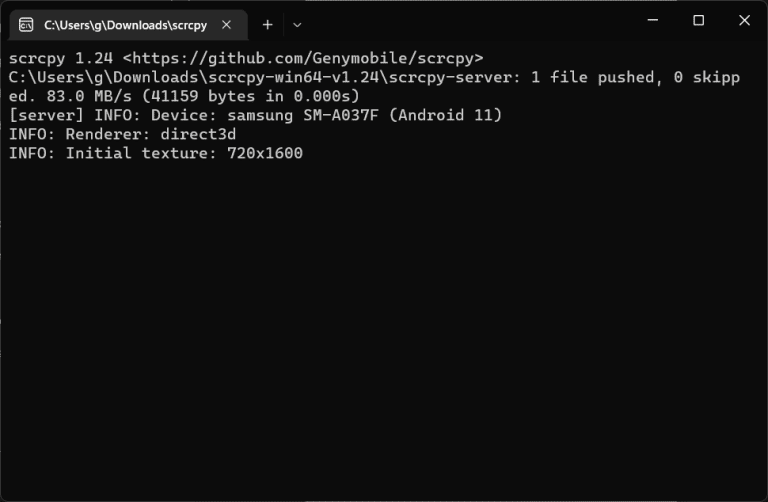This screenshot has height=502, width=768.
Task: Expand the new tab profile dropdown chevron
Action: click(x=297, y=25)
